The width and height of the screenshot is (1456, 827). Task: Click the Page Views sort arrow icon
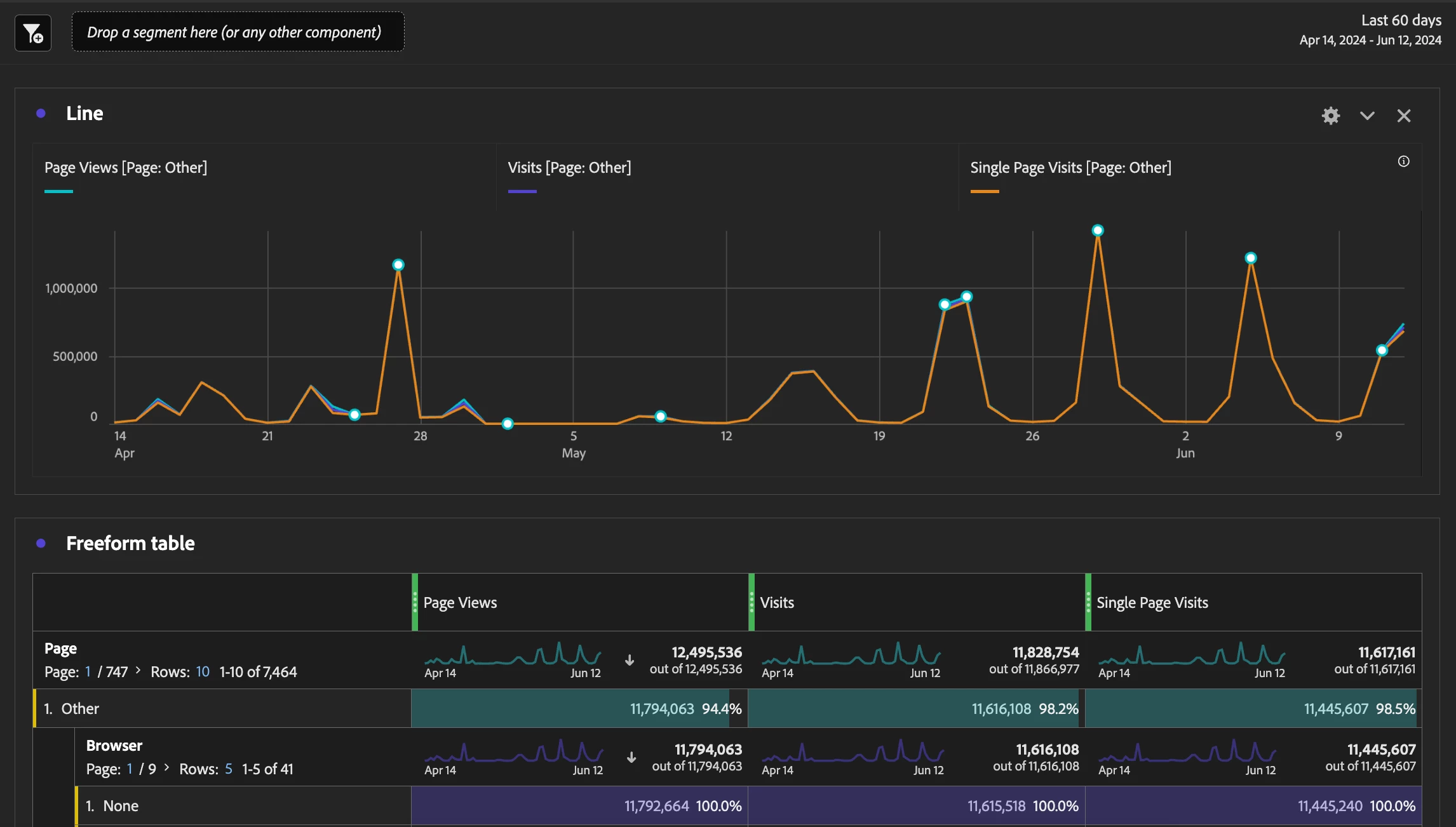[630, 661]
